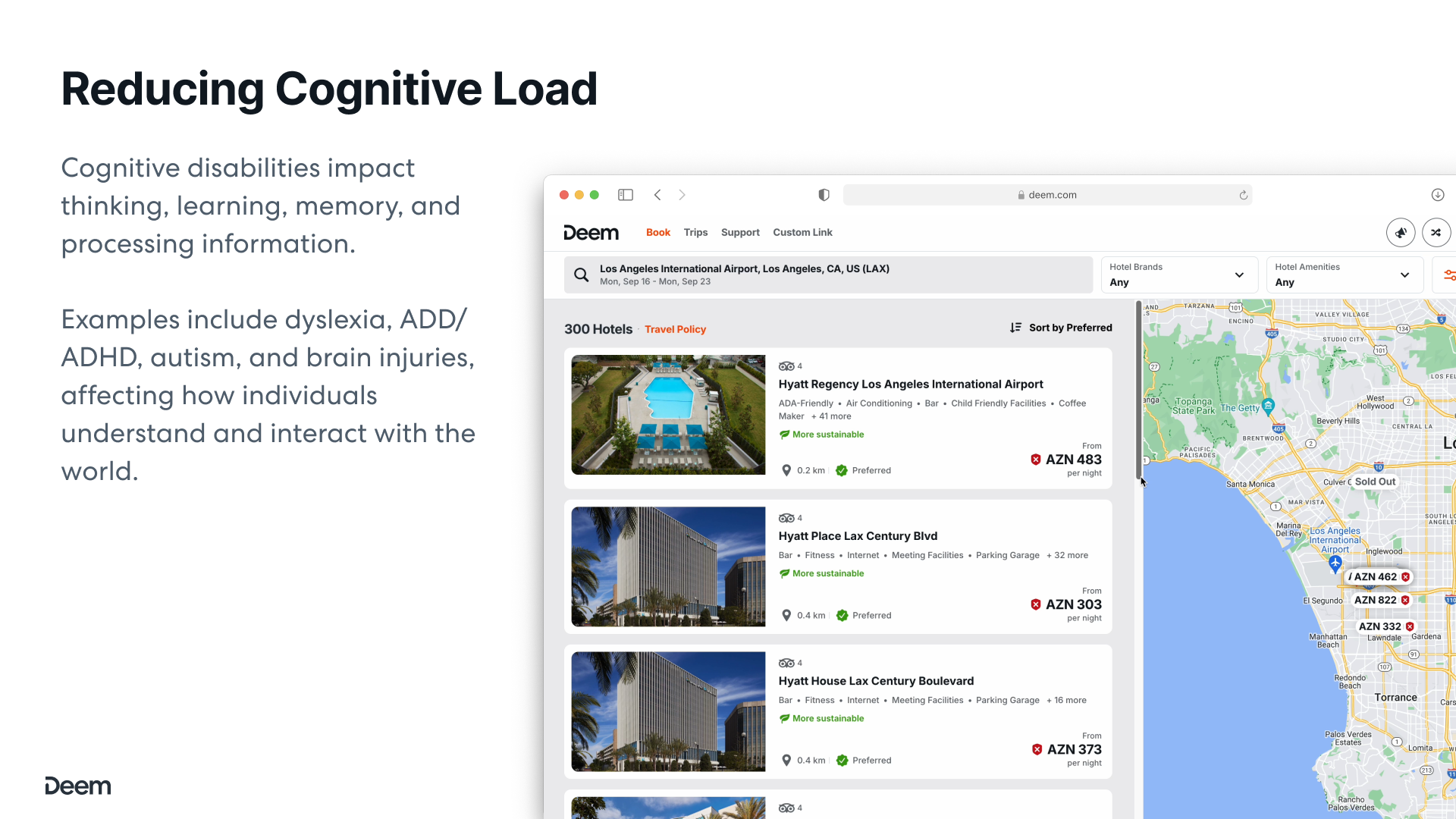Click the search magnifier icon
Viewport: 1456px width, 819px height.
(x=582, y=275)
